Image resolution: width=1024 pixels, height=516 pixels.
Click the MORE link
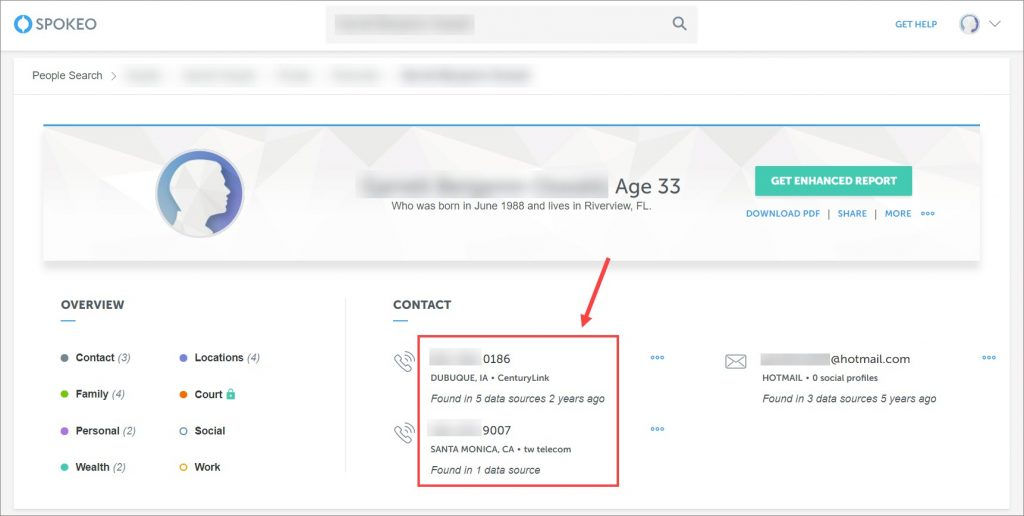pos(898,214)
